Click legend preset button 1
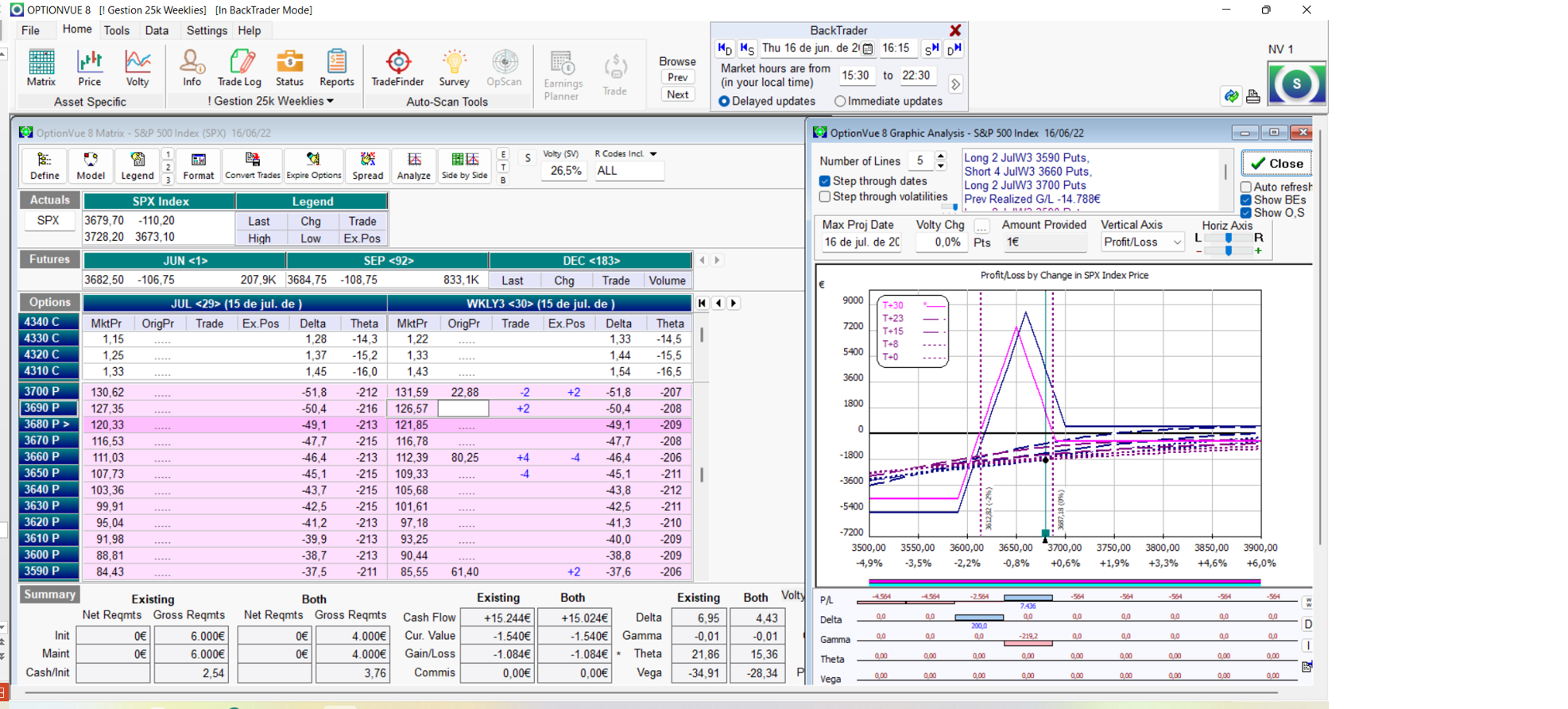The height and width of the screenshot is (709, 1568). coord(168,154)
